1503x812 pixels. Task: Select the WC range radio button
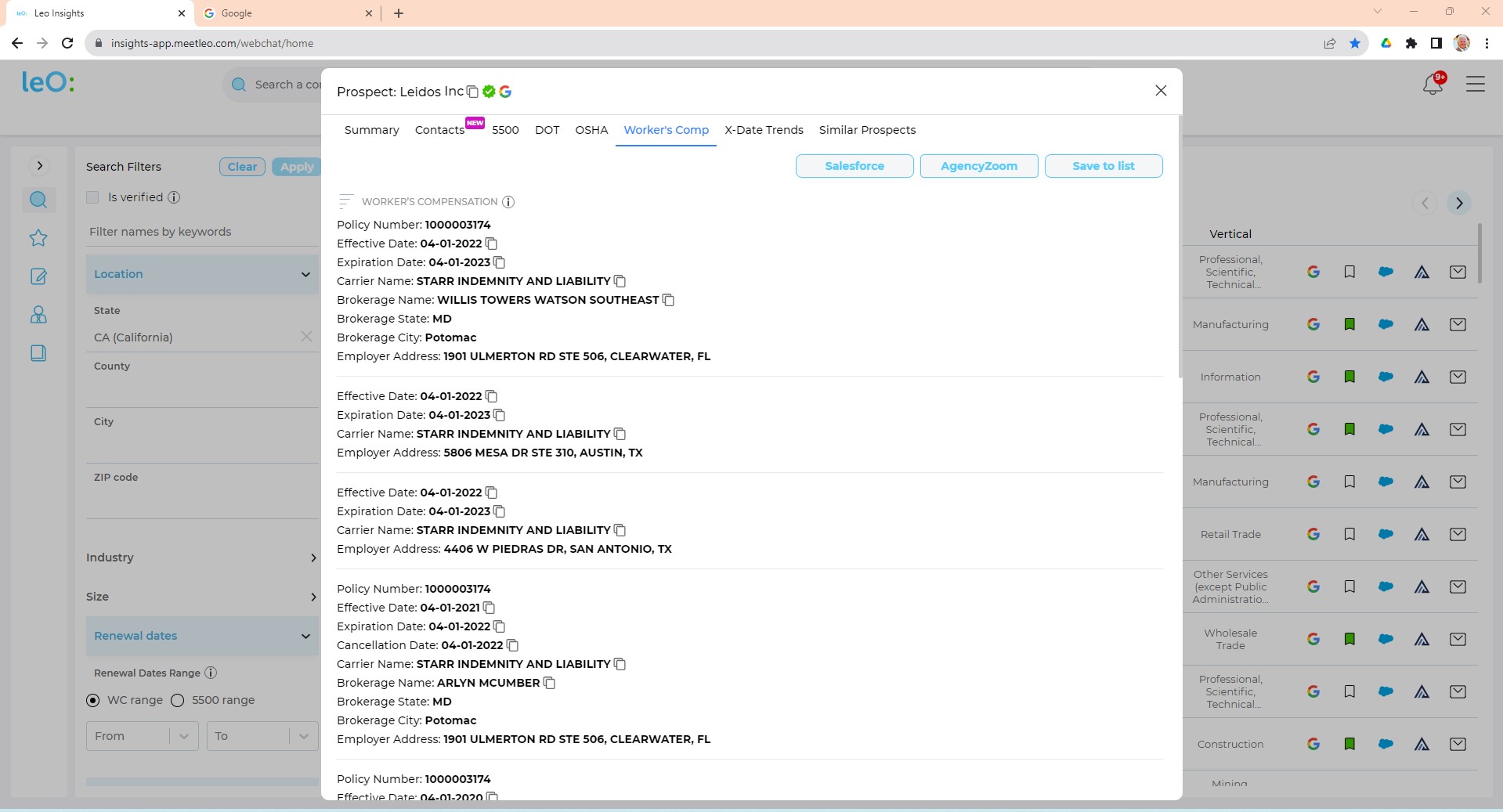tap(93, 700)
